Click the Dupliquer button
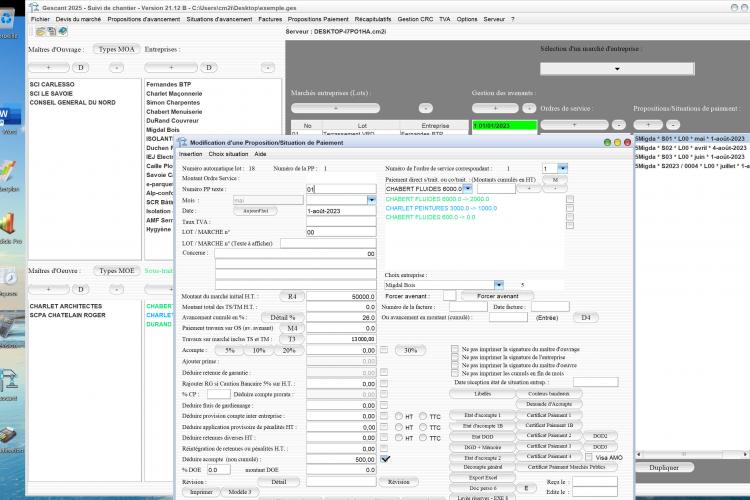750x500 pixels. [664, 467]
